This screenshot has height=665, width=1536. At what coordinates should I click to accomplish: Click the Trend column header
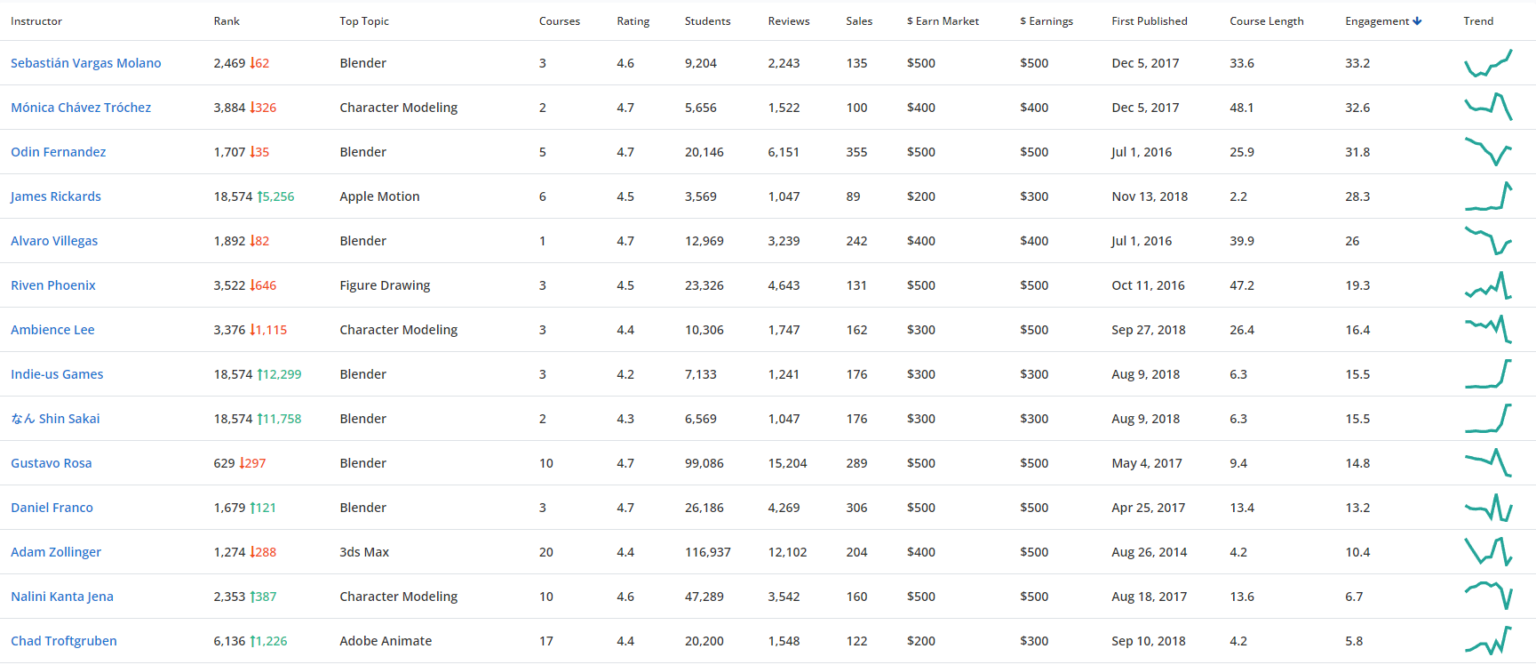coord(1478,21)
